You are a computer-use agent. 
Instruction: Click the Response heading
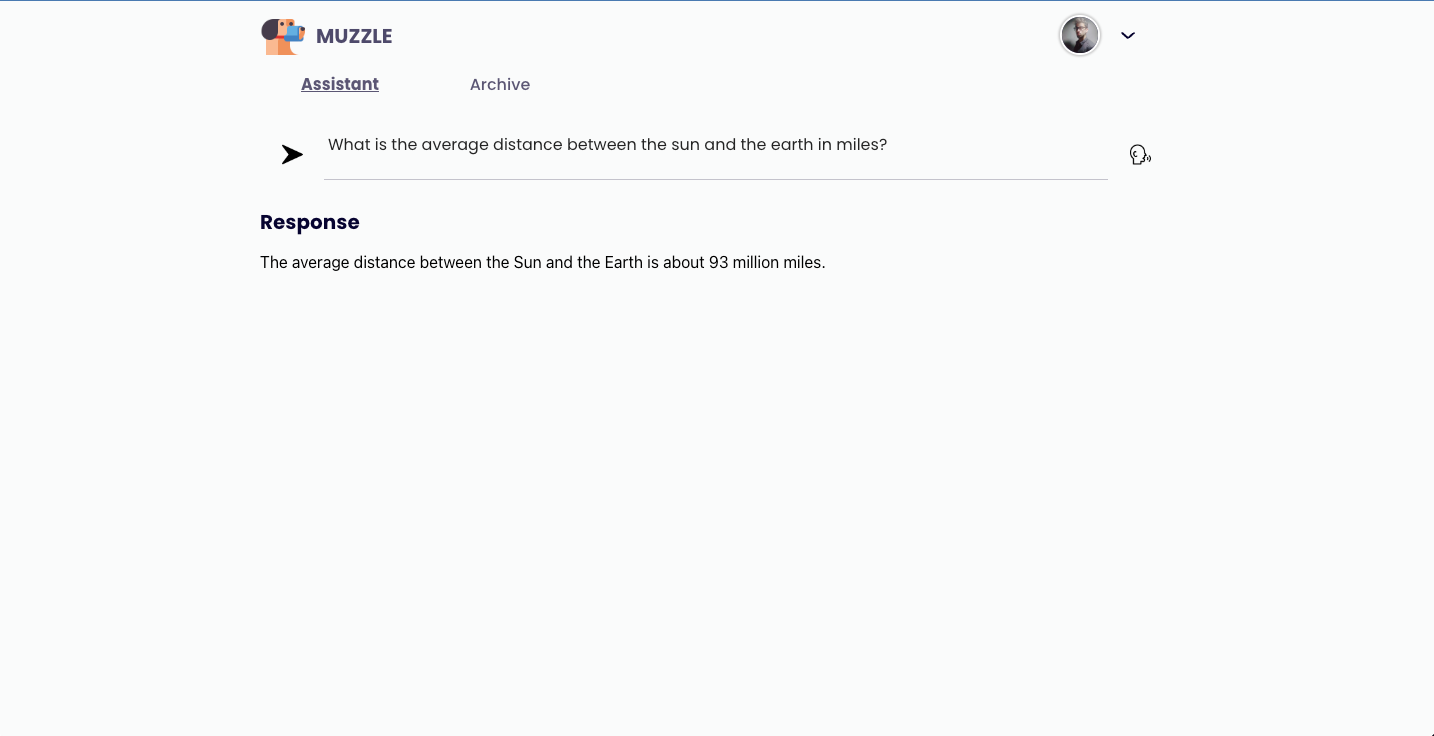[310, 222]
